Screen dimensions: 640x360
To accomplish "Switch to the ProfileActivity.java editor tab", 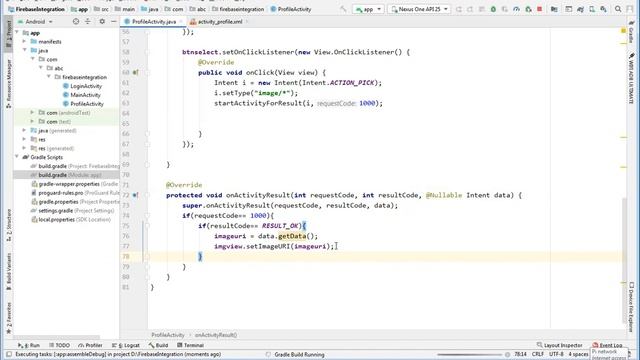I will (150, 22).
